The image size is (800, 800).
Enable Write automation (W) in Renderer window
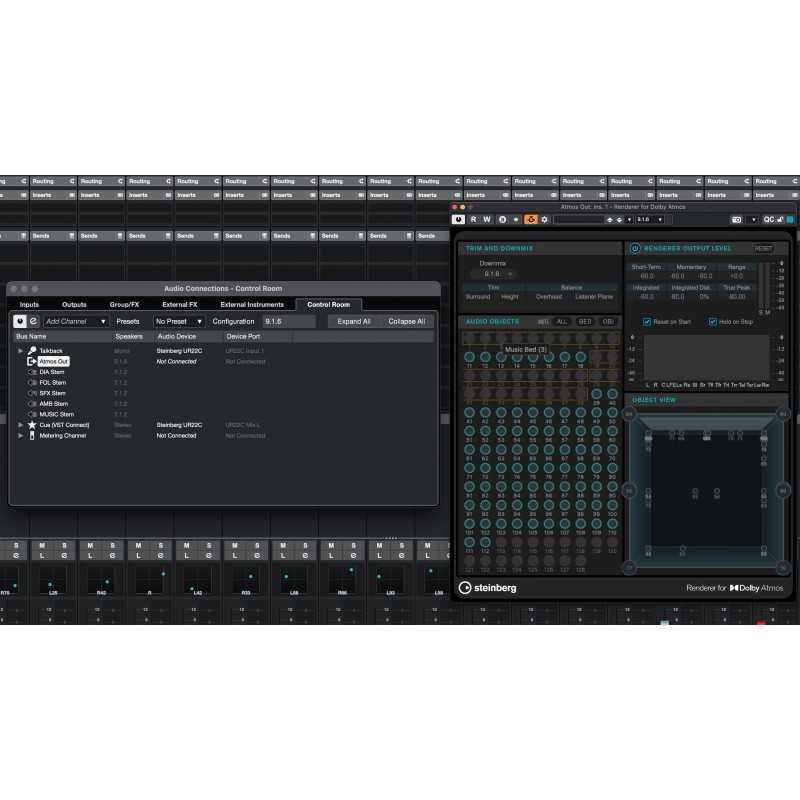click(487, 219)
